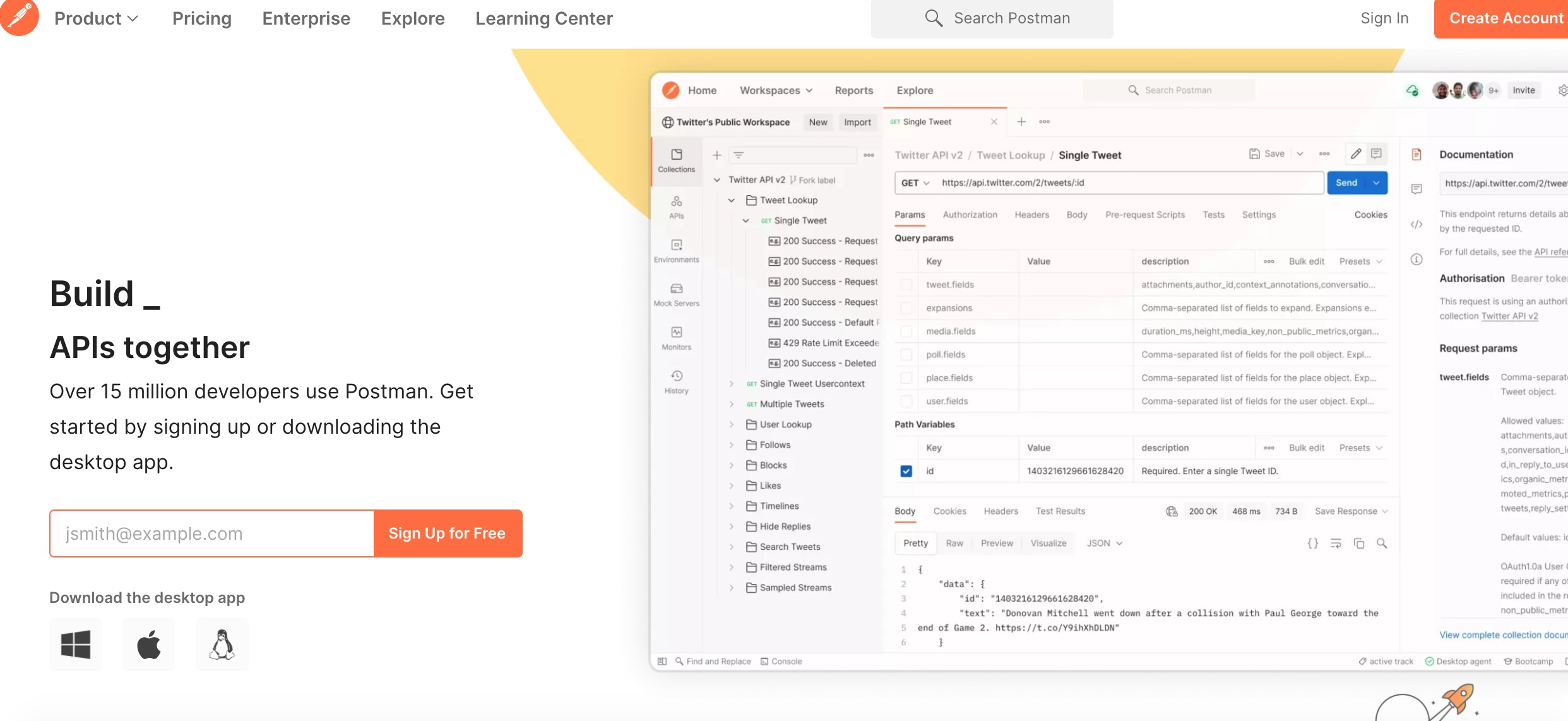The width and height of the screenshot is (1568, 721).
Task: Toggle word wrap icon in response
Action: [1336, 543]
